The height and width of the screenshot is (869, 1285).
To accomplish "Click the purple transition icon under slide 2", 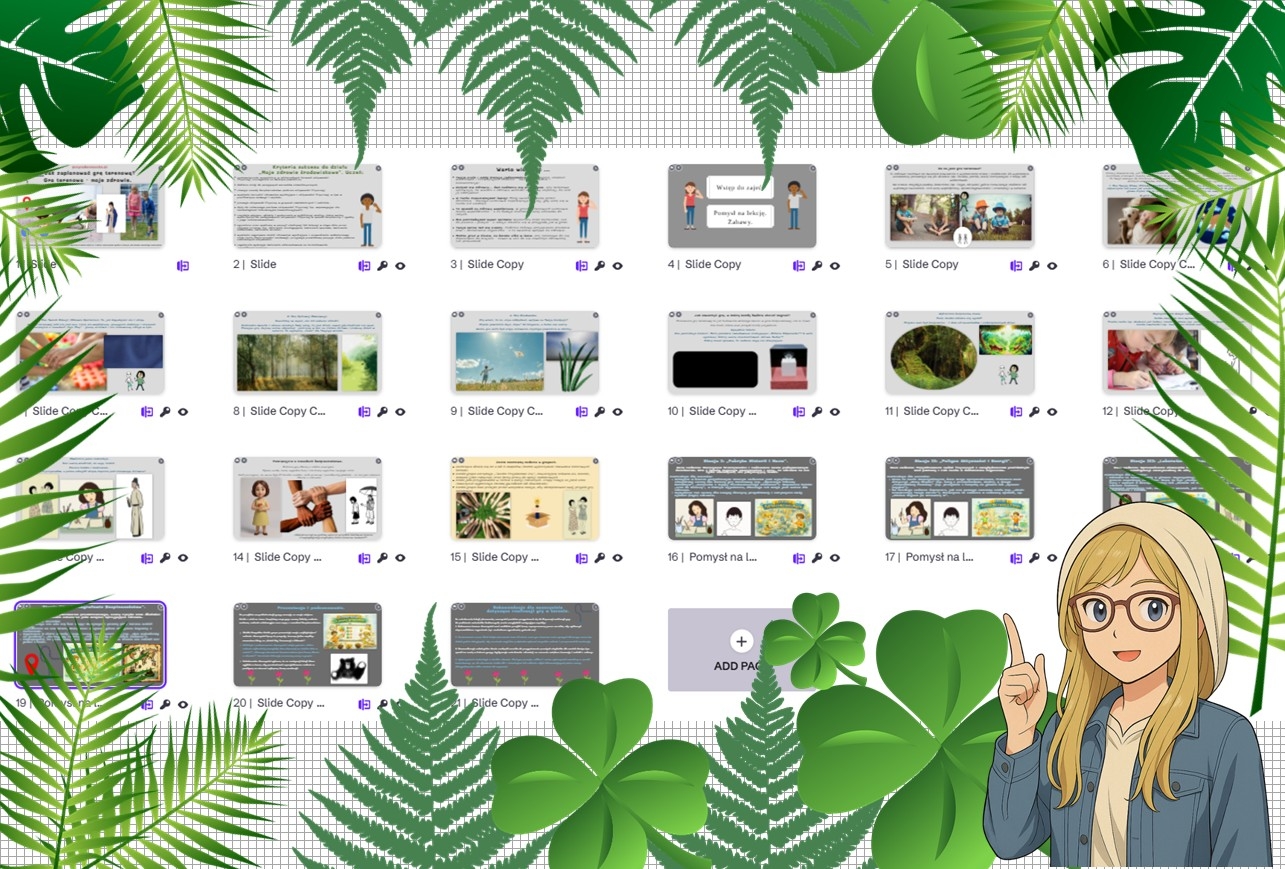I will coord(365,266).
